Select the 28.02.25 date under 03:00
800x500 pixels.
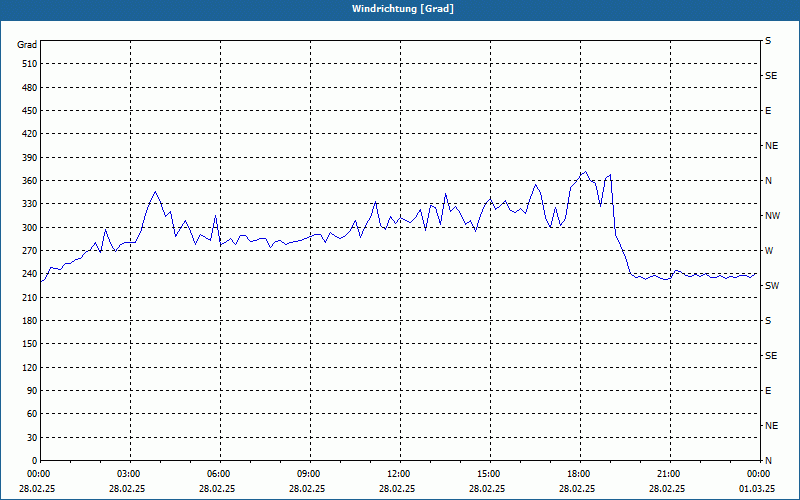[x=127, y=489]
